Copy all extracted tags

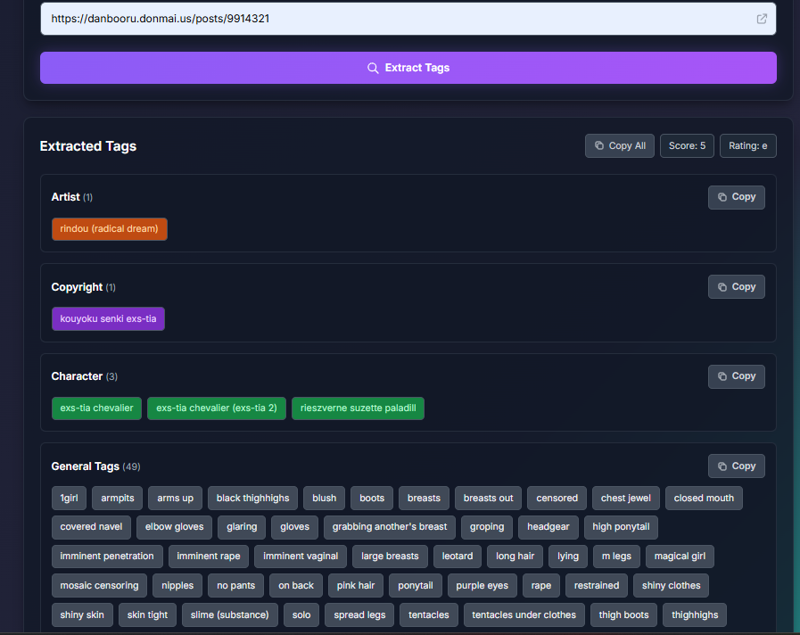pos(620,146)
